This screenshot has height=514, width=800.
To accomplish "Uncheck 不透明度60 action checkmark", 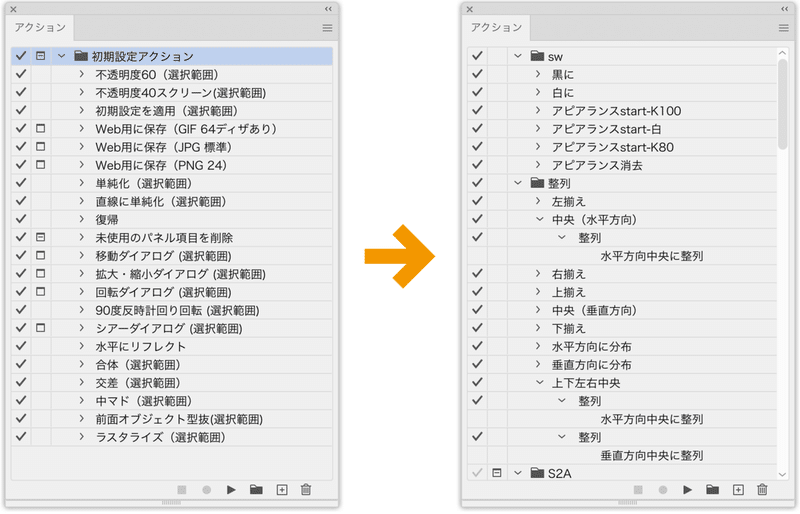I will pos(21,74).
